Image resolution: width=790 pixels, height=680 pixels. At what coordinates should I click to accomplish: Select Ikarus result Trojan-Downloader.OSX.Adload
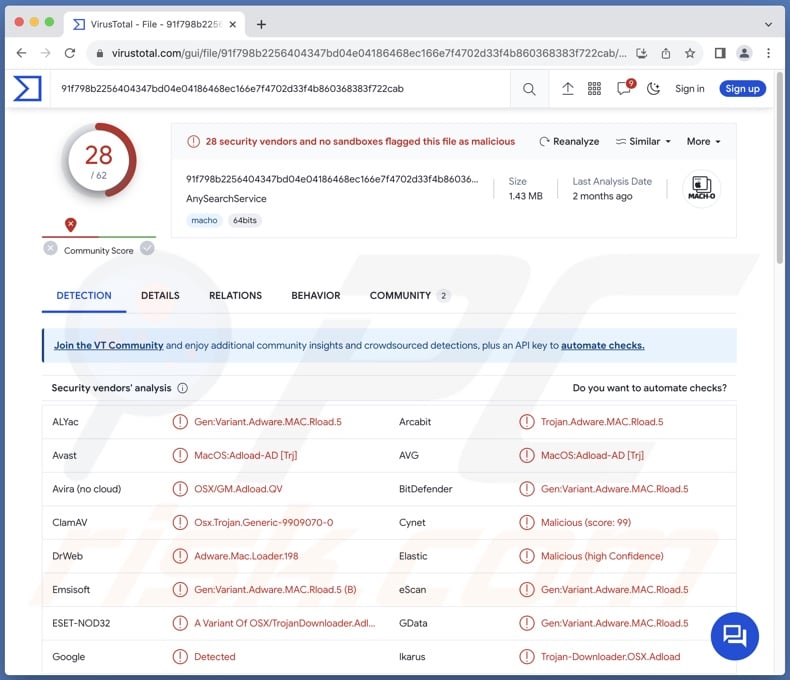(x=611, y=656)
